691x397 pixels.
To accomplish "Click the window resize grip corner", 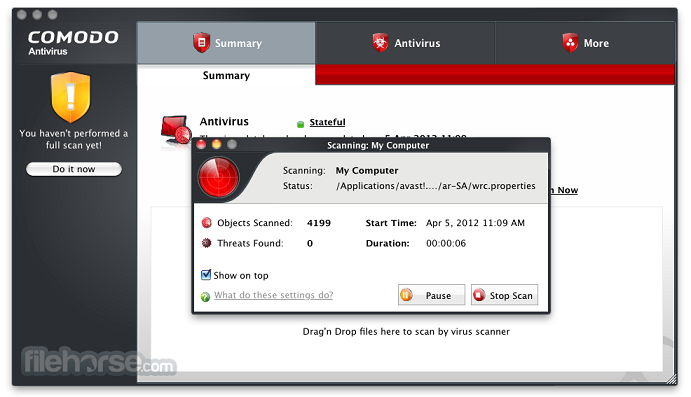I will pos(671,379).
